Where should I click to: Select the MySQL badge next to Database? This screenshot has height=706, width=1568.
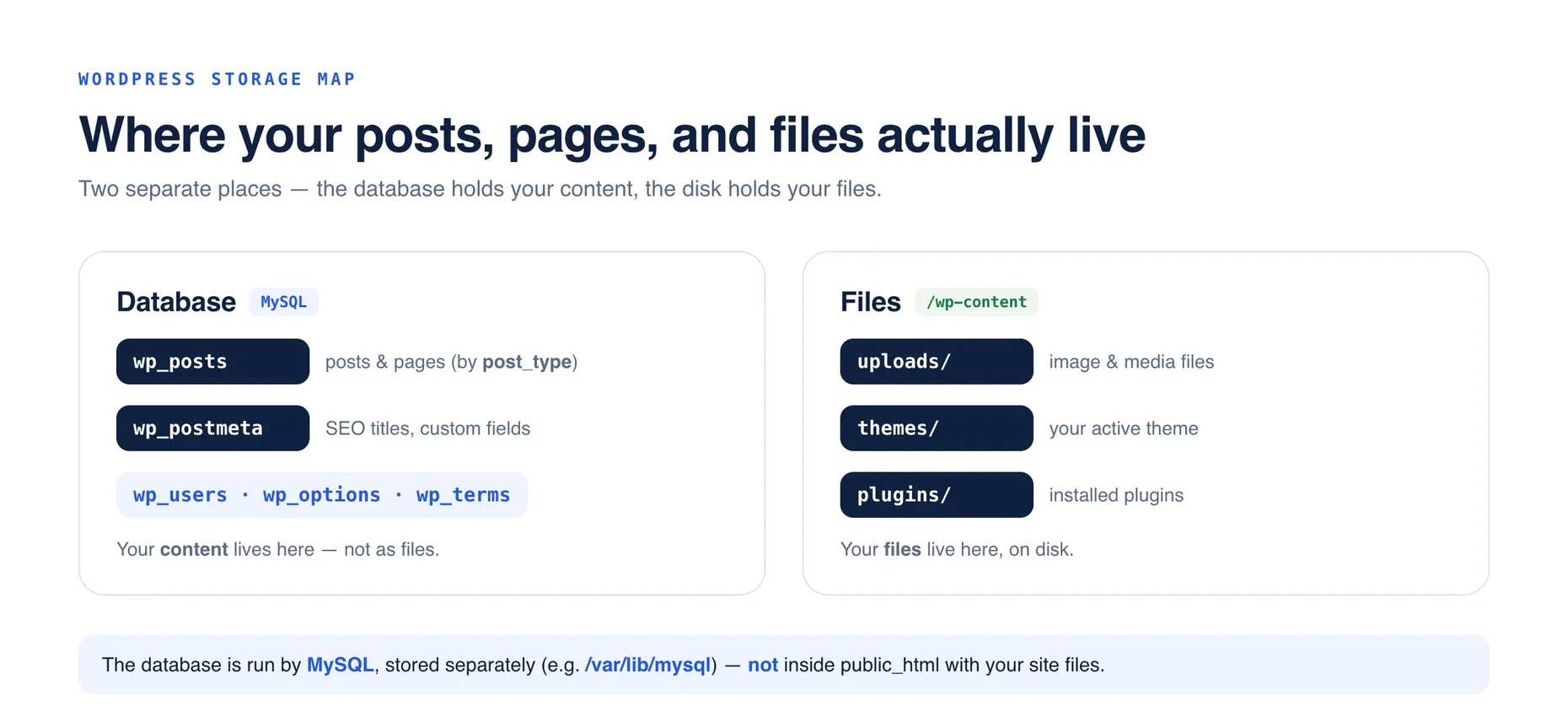coord(283,302)
